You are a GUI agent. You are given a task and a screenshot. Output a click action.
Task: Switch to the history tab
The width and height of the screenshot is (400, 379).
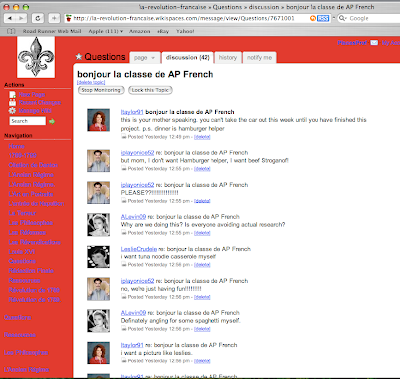click(228, 58)
